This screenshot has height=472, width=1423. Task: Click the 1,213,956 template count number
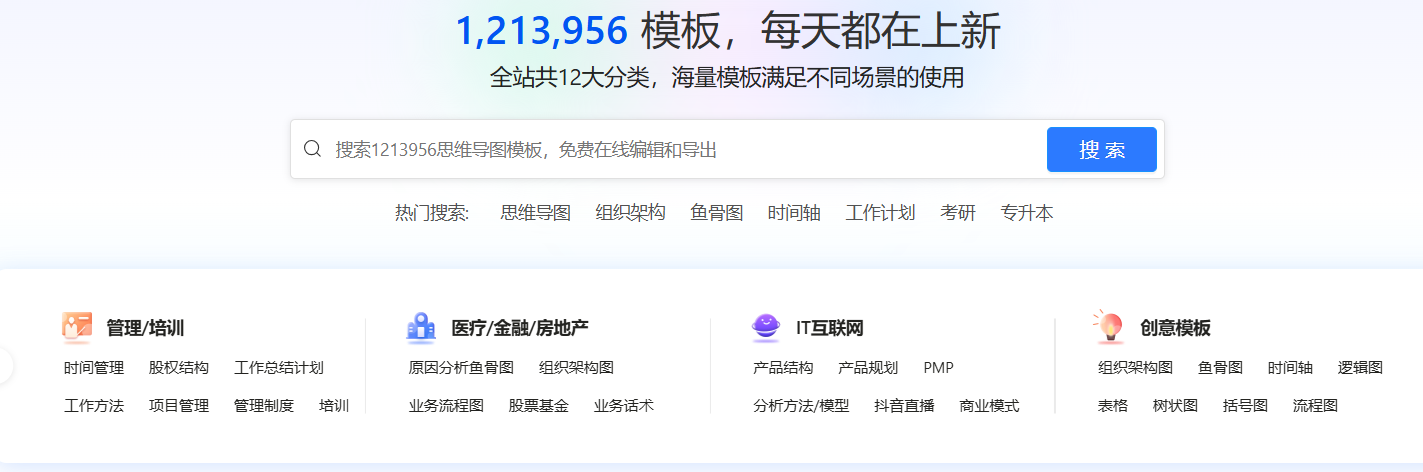[541, 32]
